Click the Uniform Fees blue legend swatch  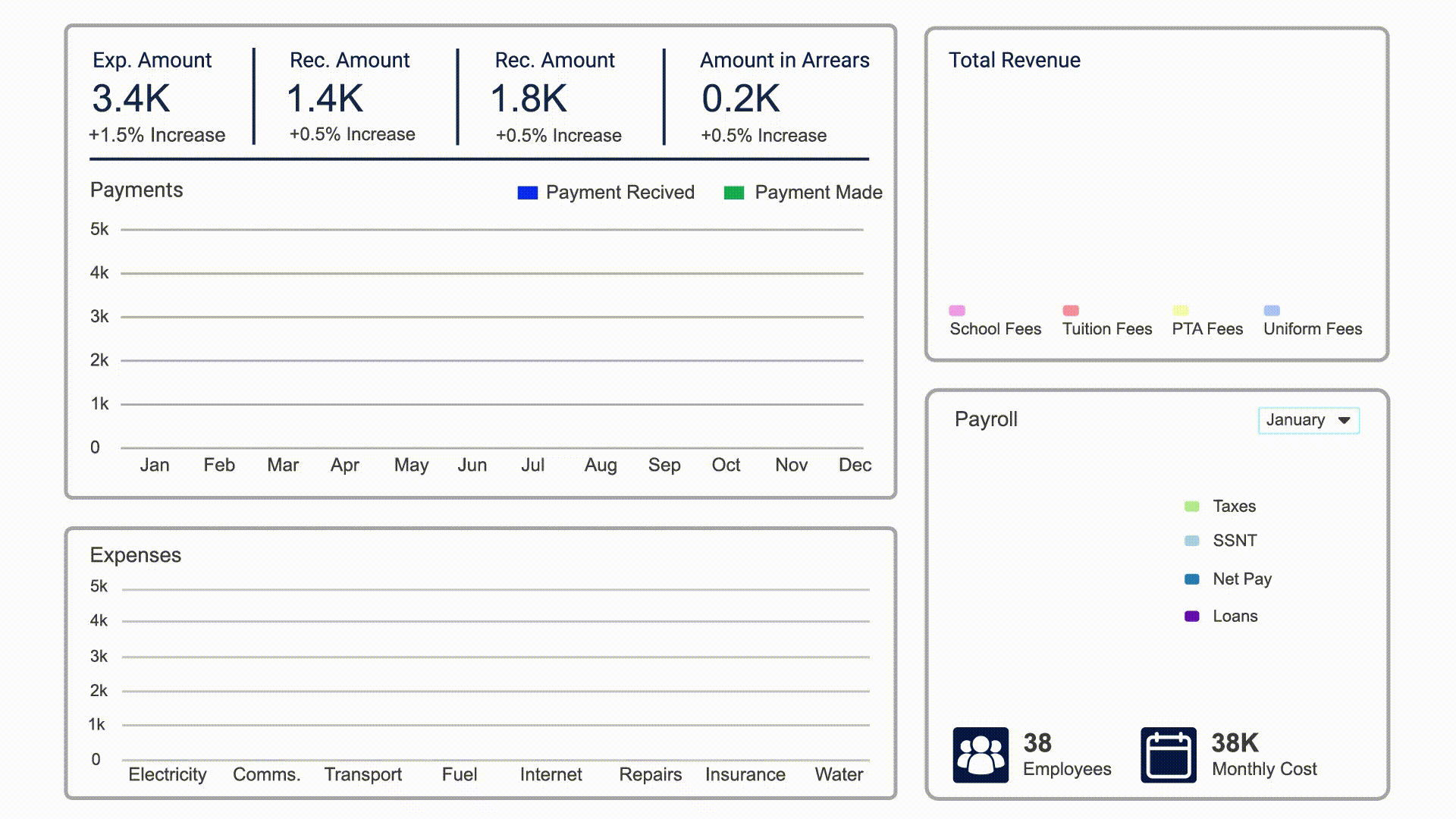coord(1272,310)
